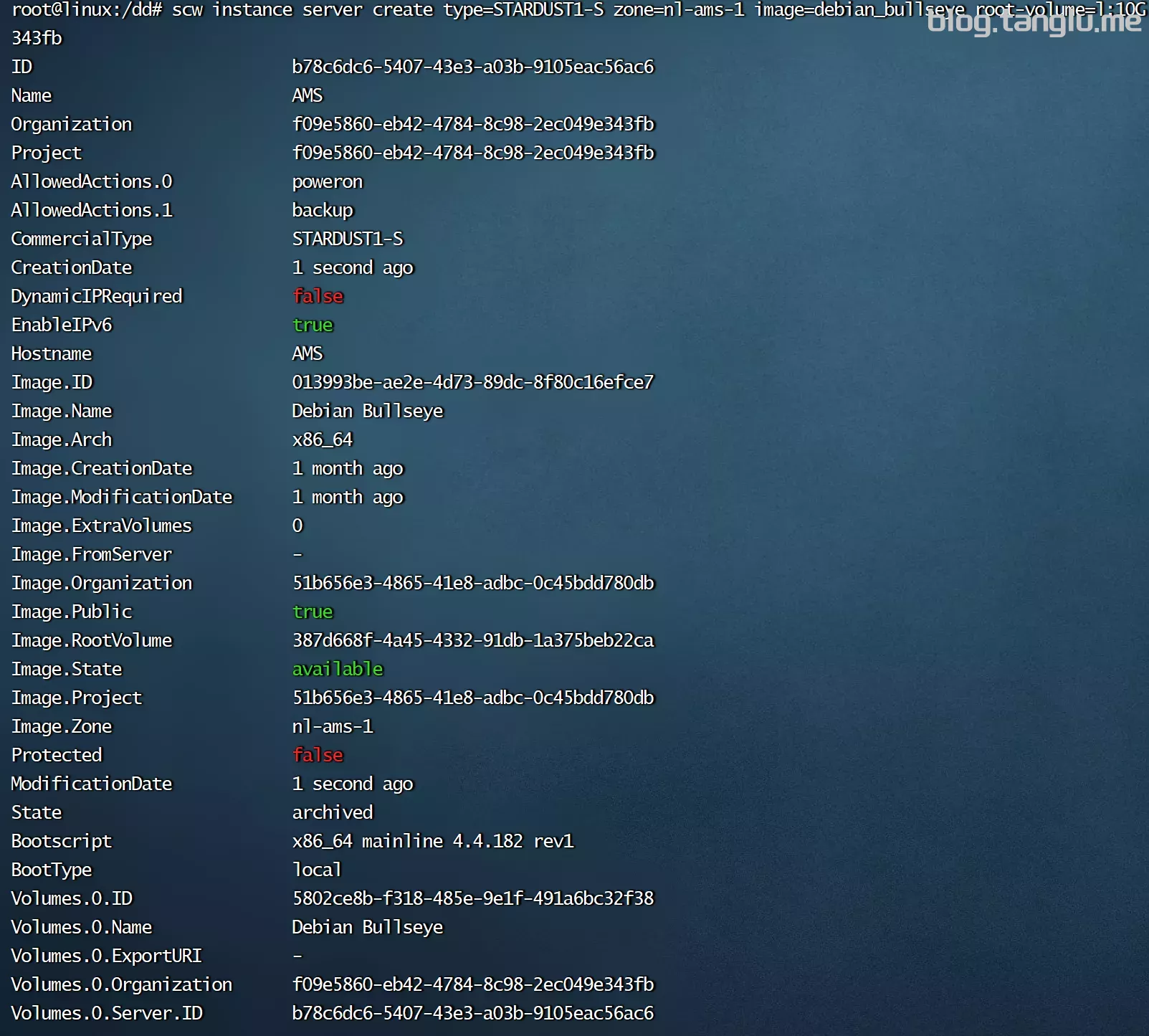Click Debian Bullseye in the Image.Name row
Screen dimensions: 1149x1036
coord(367,411)
